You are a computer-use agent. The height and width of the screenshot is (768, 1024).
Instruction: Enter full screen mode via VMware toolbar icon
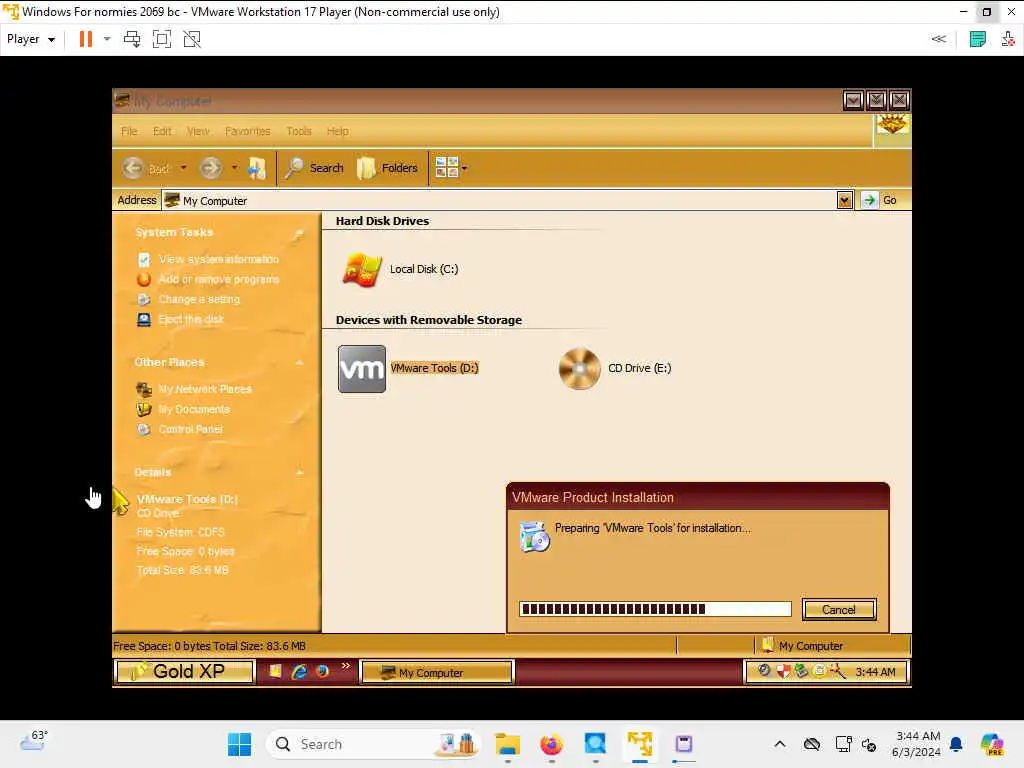click(x=162, y=39)
